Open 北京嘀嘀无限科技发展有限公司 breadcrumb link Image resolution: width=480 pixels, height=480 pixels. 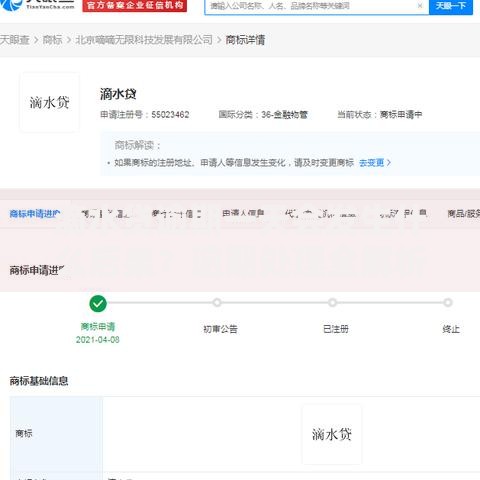tap(144, 40)
